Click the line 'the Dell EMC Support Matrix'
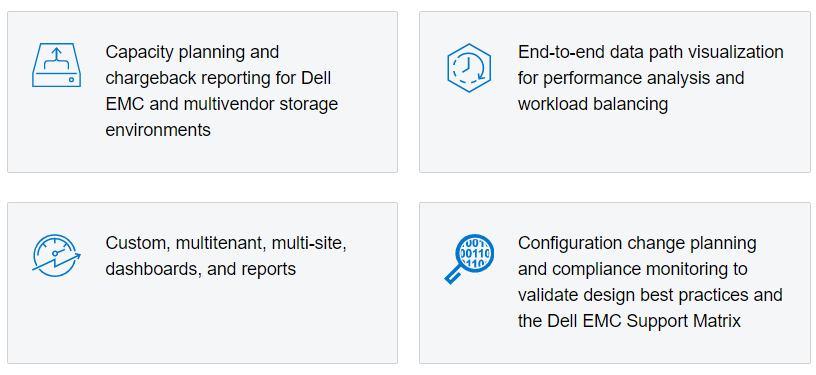Screen dimensions: 816x375 (x=629, y=321)
